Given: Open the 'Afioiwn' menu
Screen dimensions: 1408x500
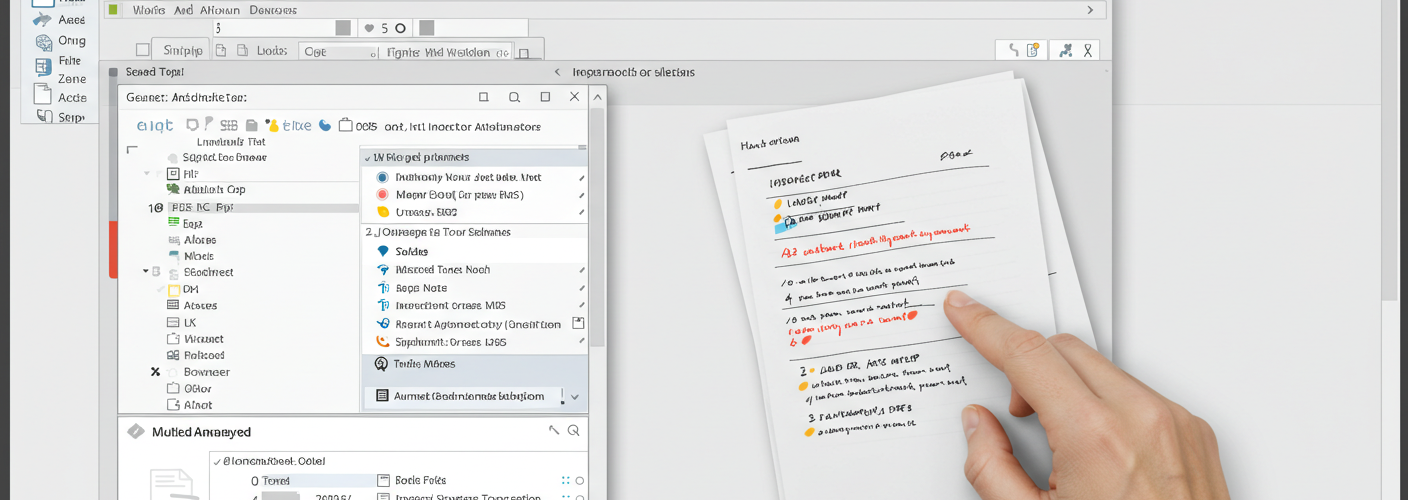Looking at the screenshot, I should (220, 10).
